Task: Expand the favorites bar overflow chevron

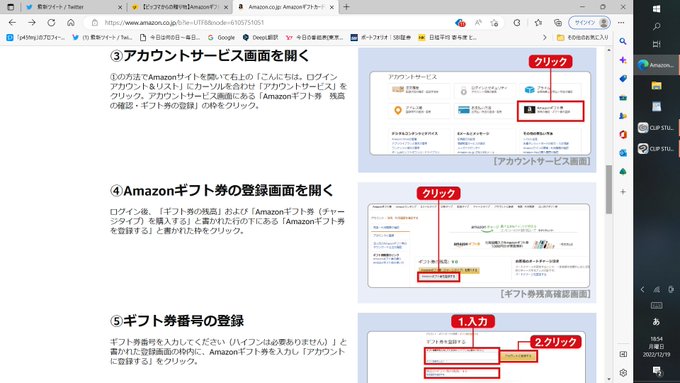Action: click(x=545, y=38)
